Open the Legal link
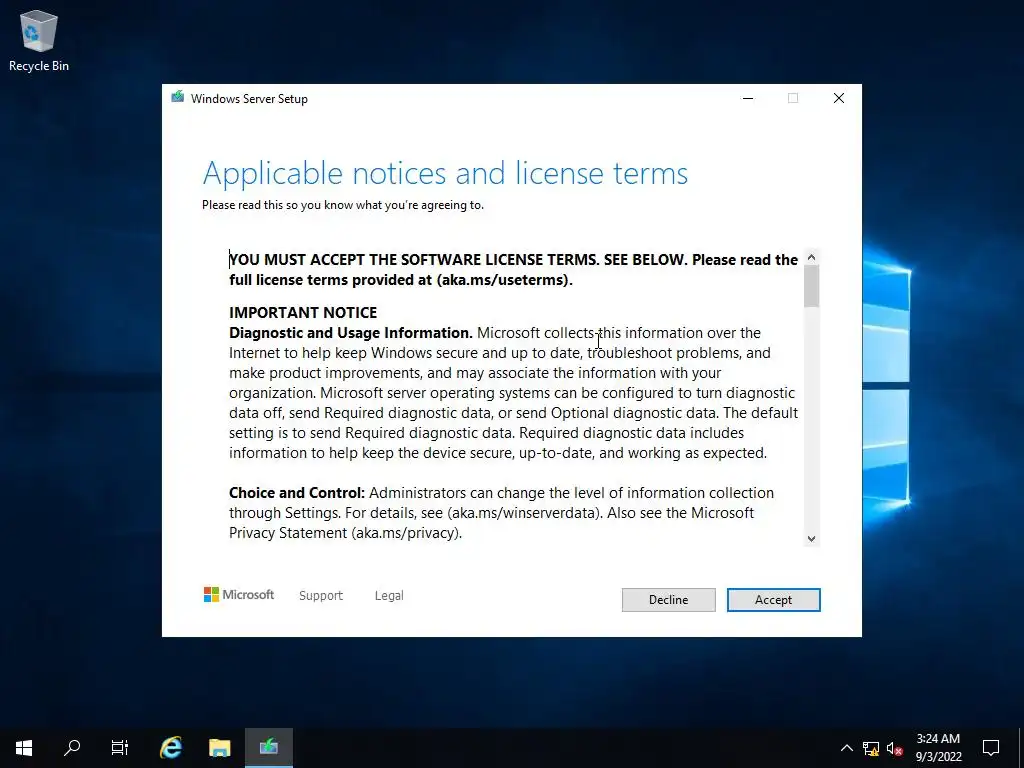Viewport: 1024px width, 768px height. tap(389, 596)
